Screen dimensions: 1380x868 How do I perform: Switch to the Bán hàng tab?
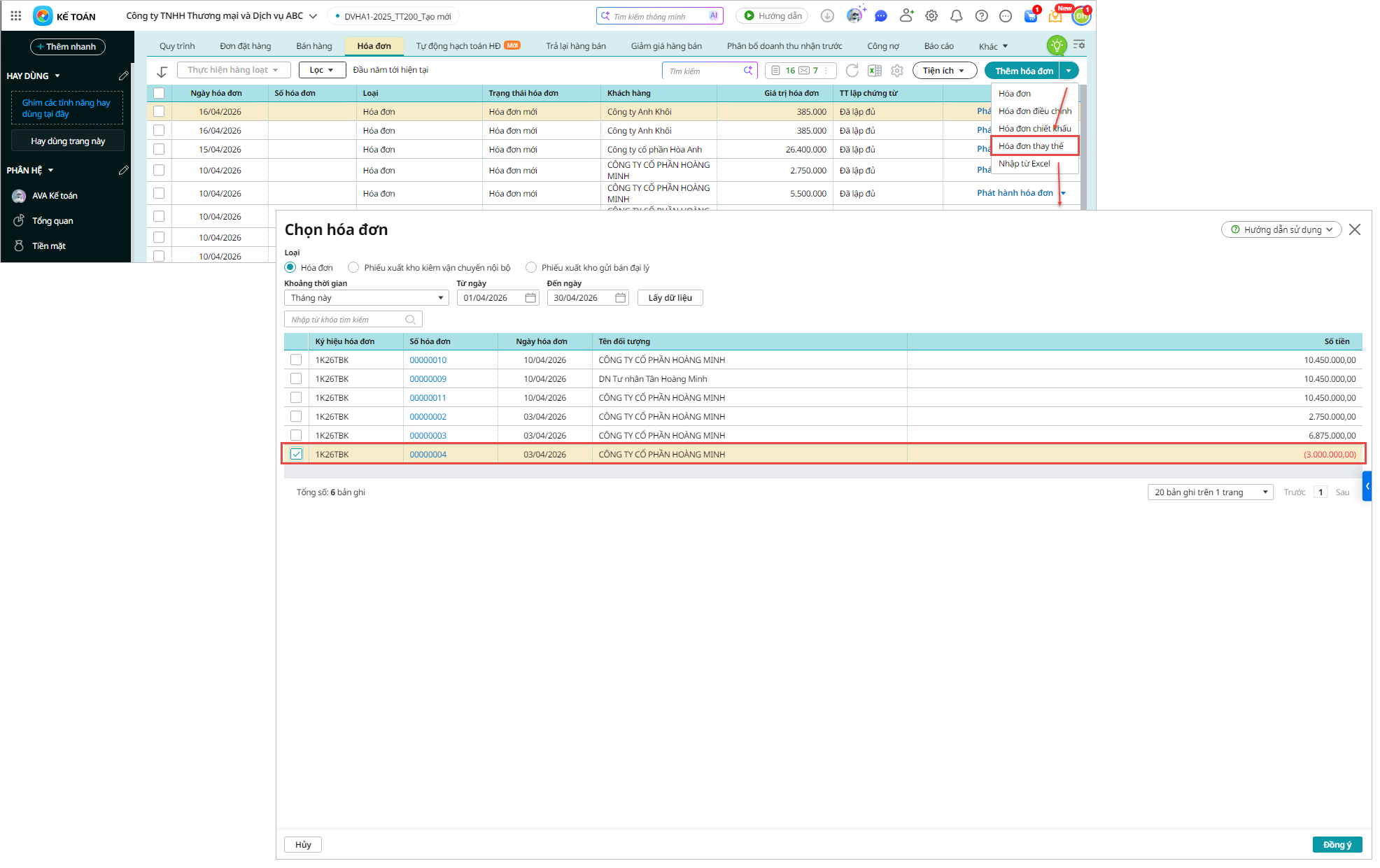[x=314, y=46]
